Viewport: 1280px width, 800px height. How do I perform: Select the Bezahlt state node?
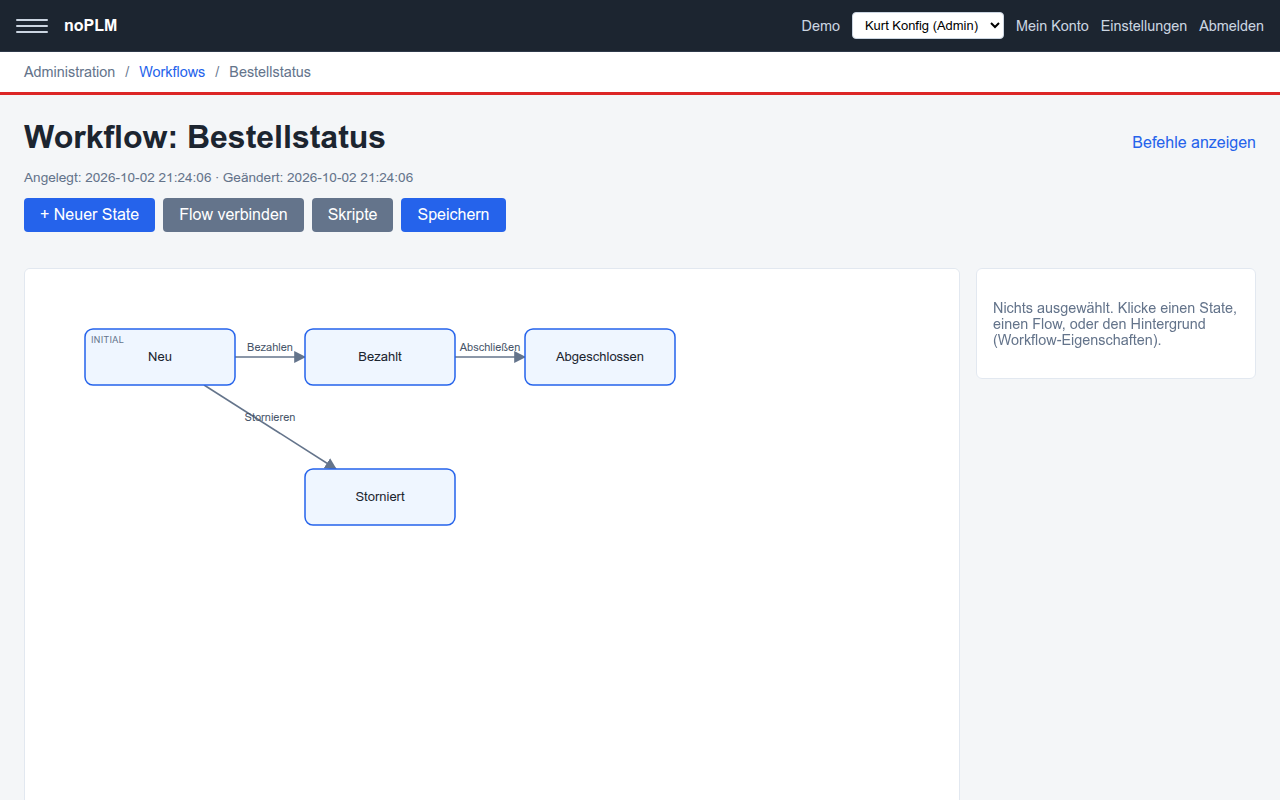coord(380,357)
